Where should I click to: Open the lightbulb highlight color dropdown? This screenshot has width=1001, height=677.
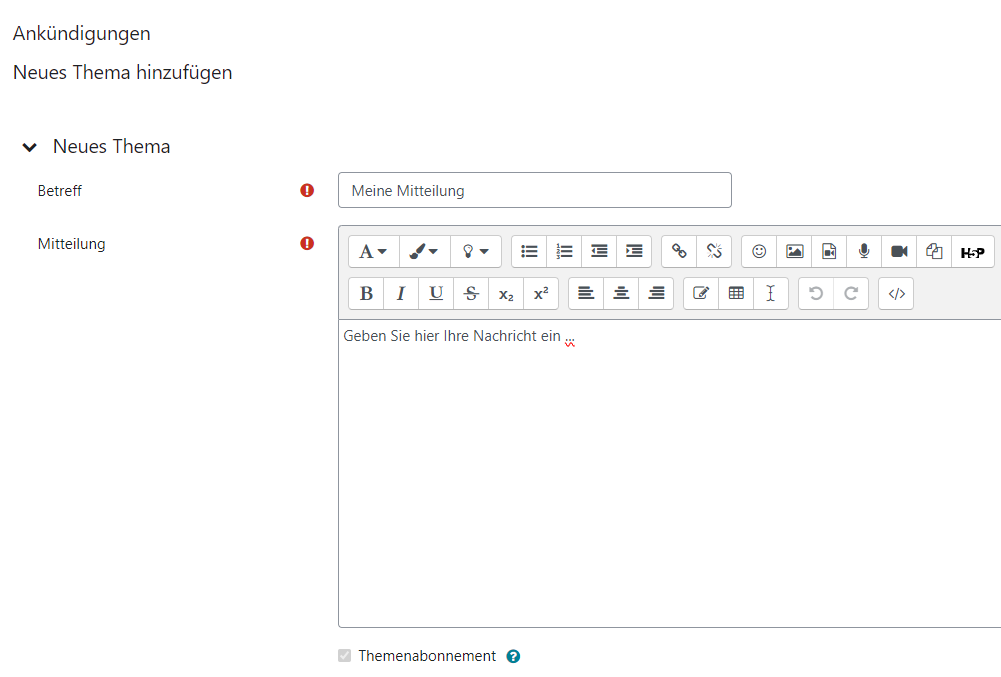click(475, 252)
